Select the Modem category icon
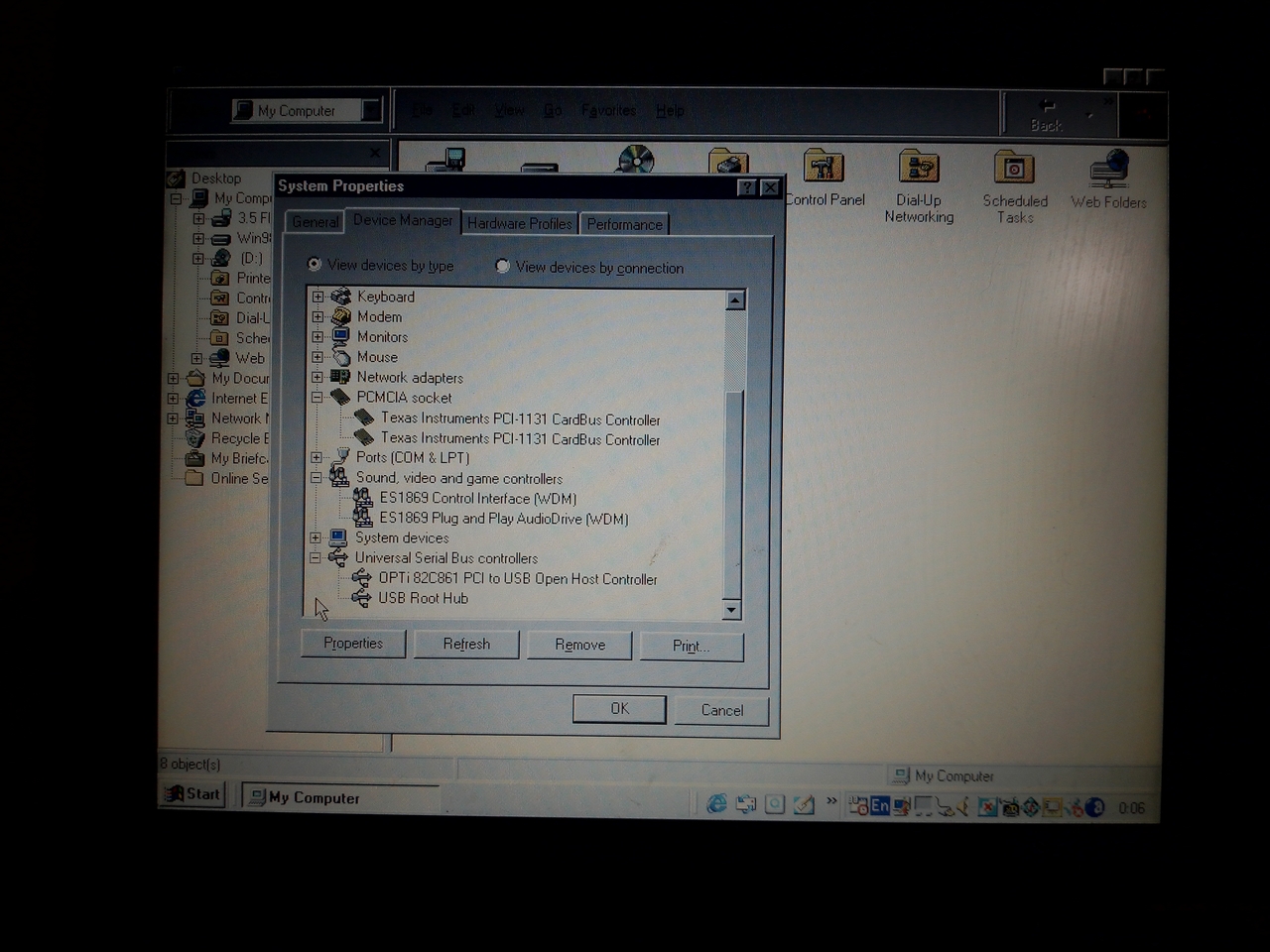This screenshot has width=1270, height=952. point(340,316)
